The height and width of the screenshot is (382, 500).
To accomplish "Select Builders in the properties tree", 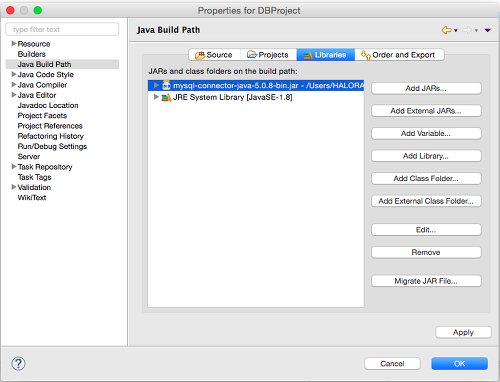I will 32,54.
